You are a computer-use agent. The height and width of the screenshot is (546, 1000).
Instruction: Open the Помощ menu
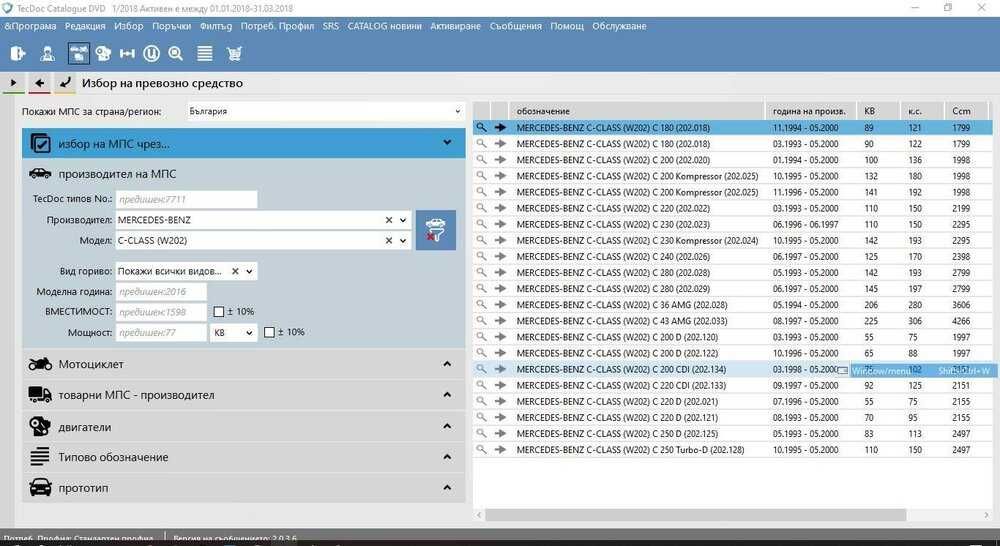pos(567,26)
